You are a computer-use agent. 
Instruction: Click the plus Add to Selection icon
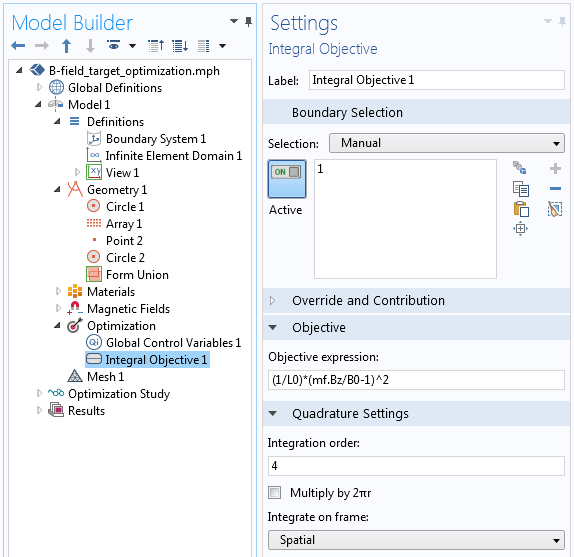[x=555, y=168]
